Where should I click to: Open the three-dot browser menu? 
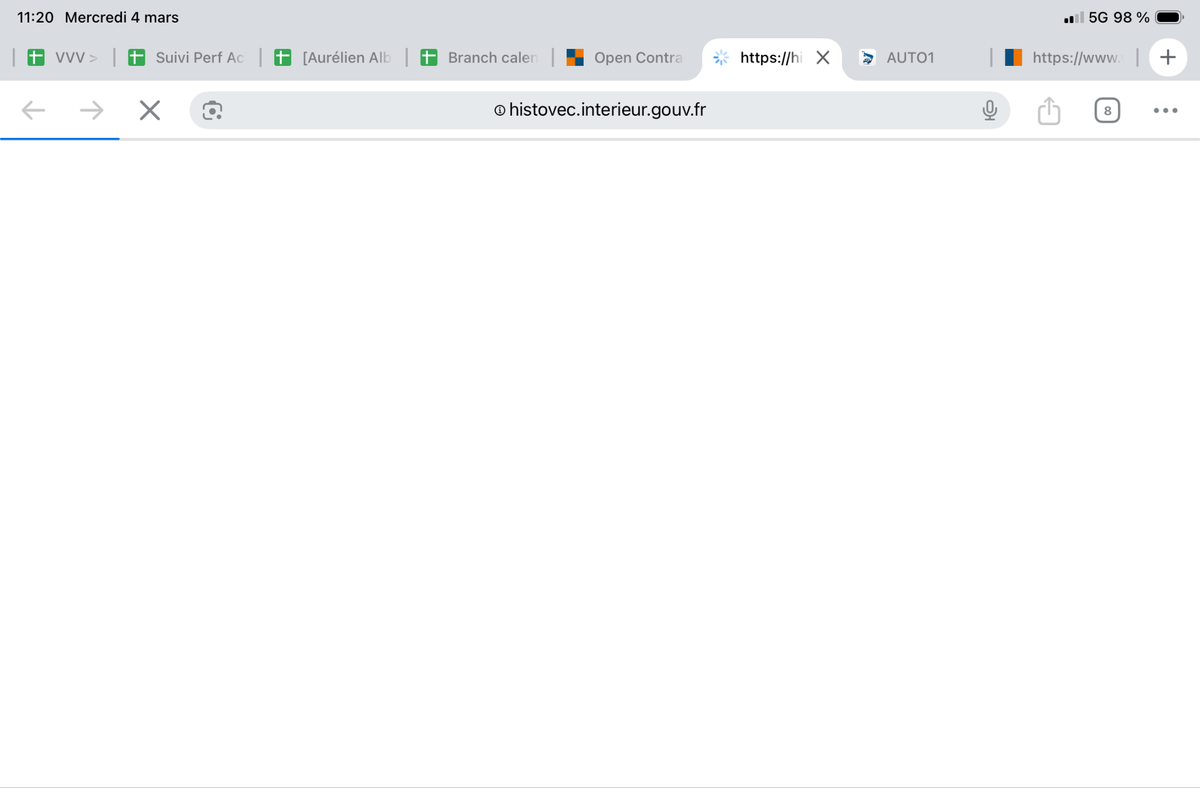(x=1165, y=110)
